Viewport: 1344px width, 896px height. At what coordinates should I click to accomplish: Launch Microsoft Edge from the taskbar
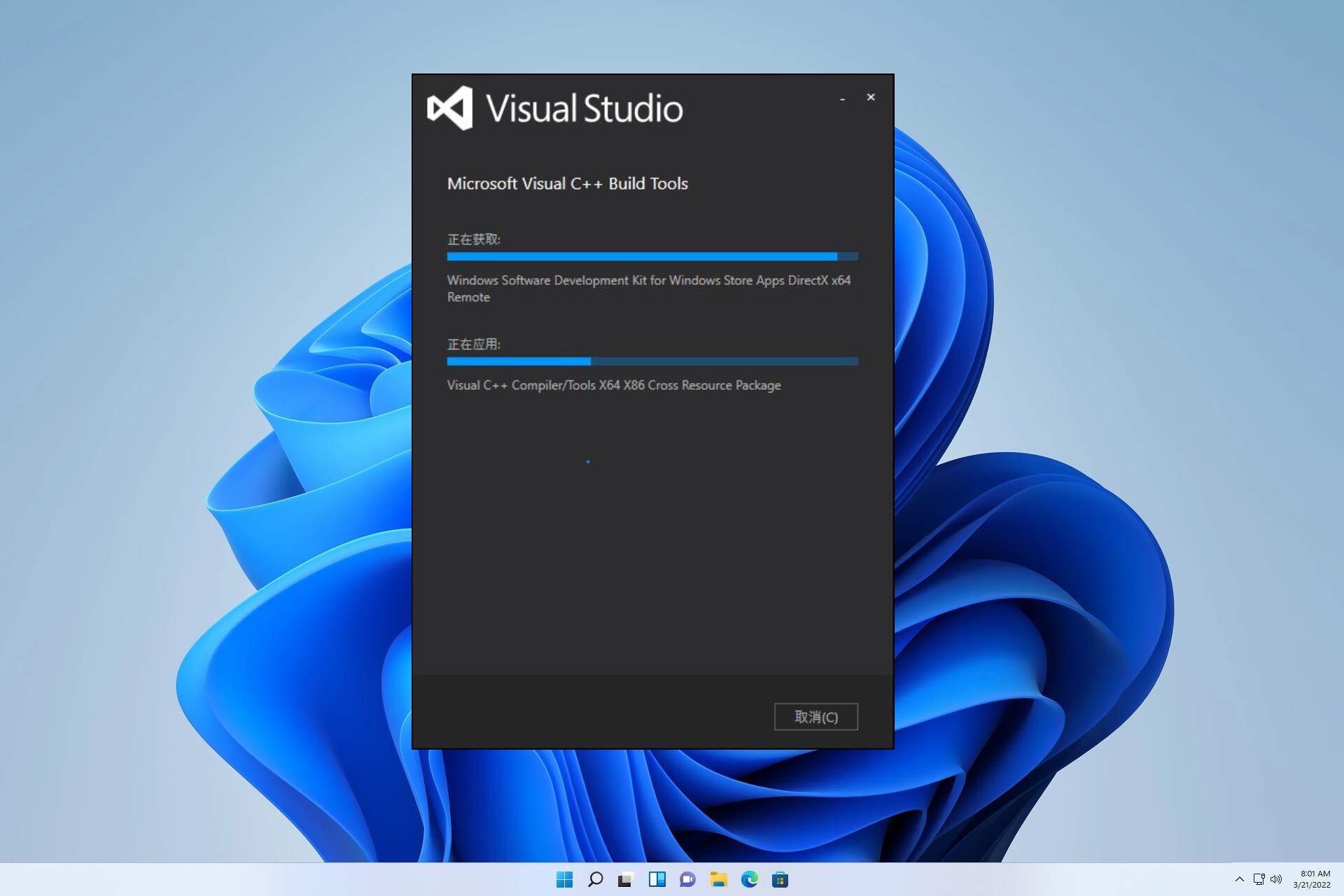click(x=750, y=879)
